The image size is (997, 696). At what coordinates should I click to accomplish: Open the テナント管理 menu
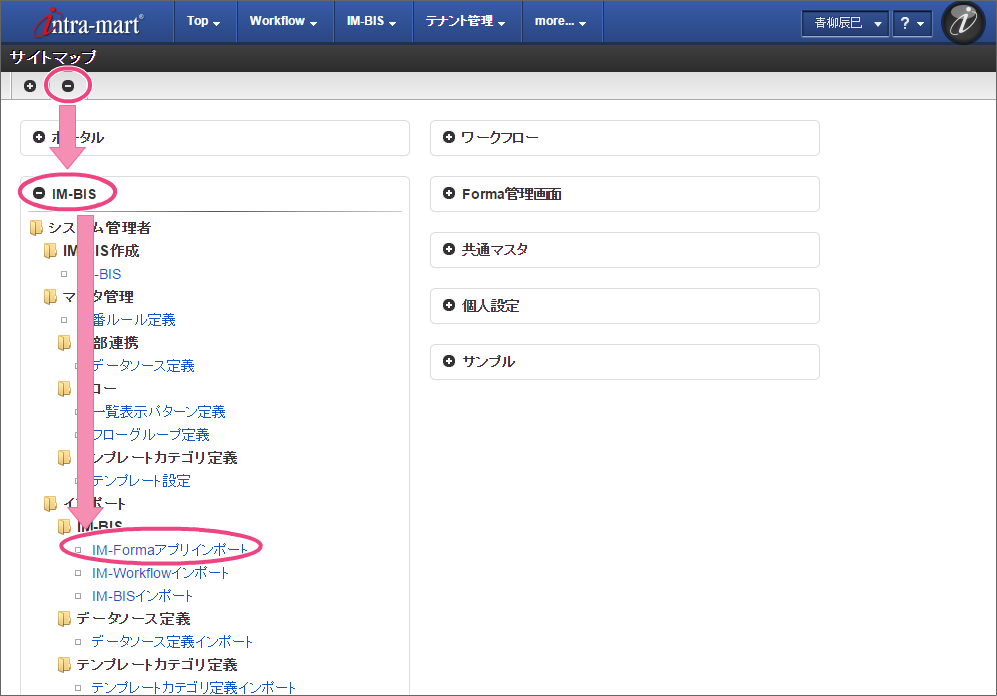(465, 22)
